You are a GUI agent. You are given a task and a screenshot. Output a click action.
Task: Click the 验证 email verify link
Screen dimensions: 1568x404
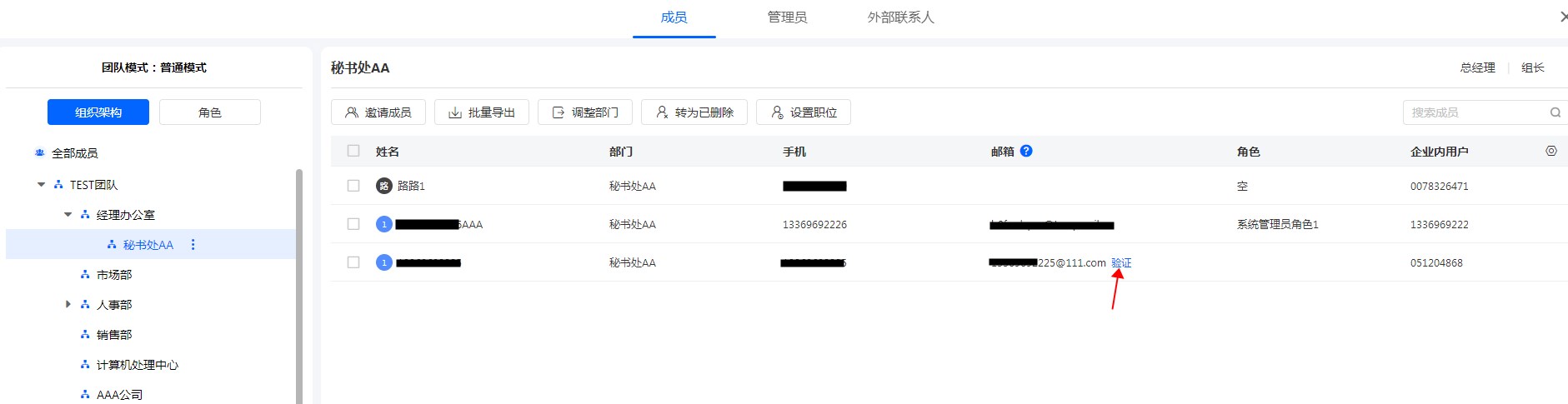point(1121,262)
